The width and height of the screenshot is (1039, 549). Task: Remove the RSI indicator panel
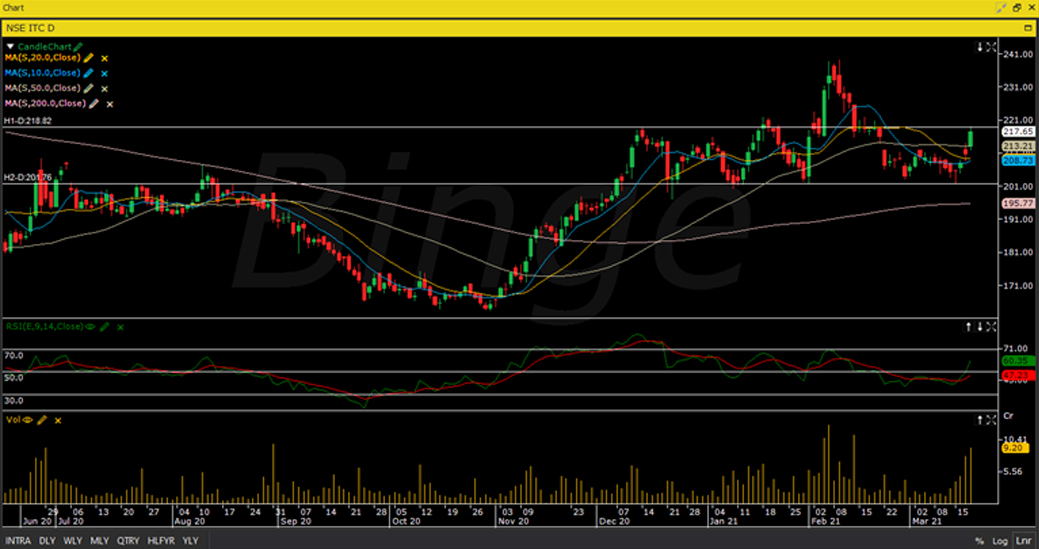pos(120,327)
